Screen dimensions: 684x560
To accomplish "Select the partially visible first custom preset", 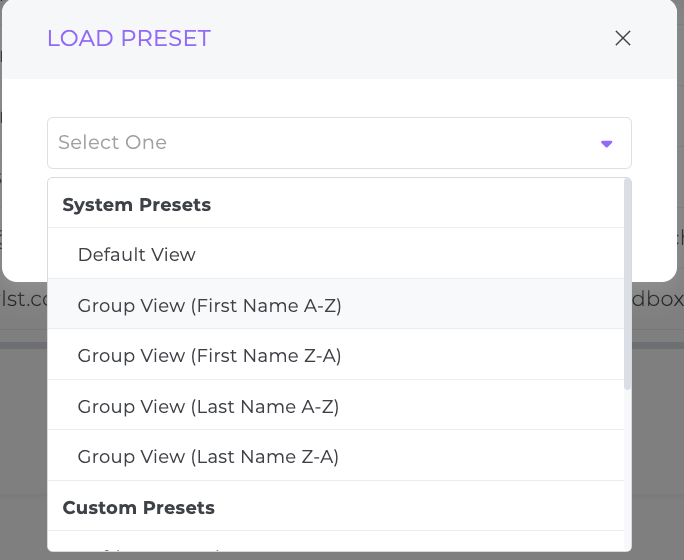I will coord(336,541).
